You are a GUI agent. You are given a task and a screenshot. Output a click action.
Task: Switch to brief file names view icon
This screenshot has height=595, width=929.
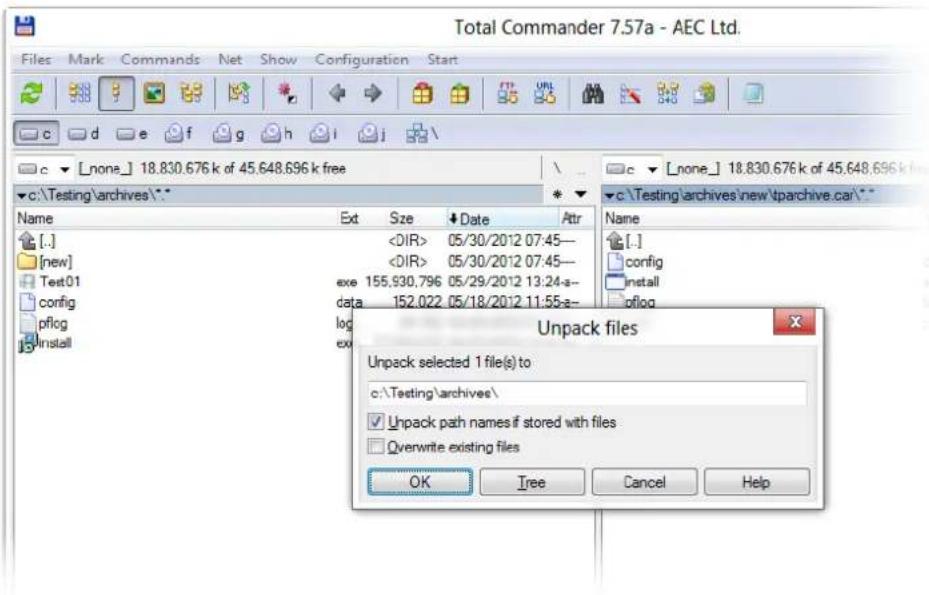coord(79,94)
